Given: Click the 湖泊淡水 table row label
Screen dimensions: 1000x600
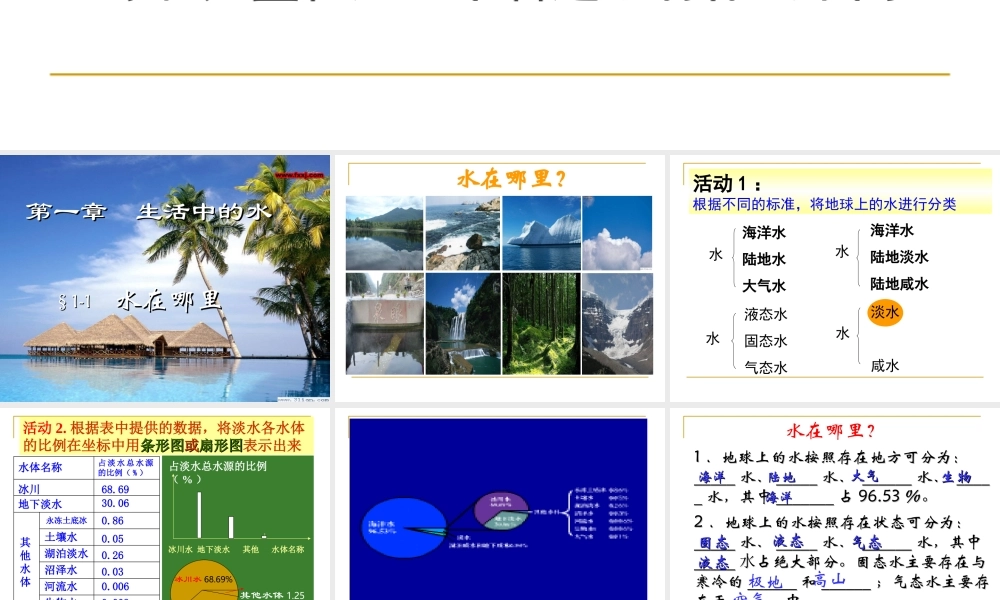Looking at the screenshot, I should click(x=66, y=553).
